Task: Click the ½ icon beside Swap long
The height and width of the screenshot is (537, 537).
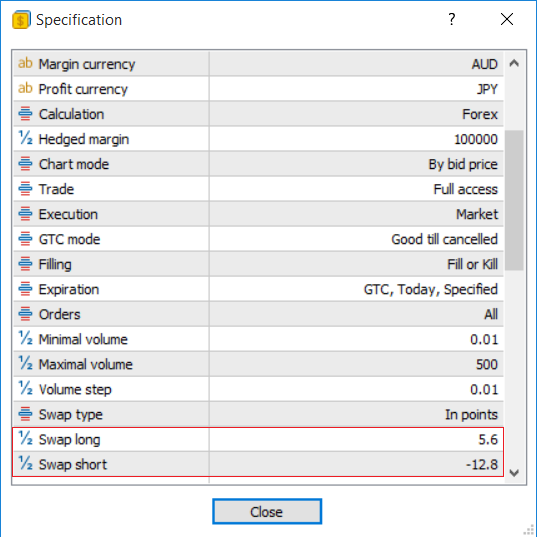Action: [25, 438]
